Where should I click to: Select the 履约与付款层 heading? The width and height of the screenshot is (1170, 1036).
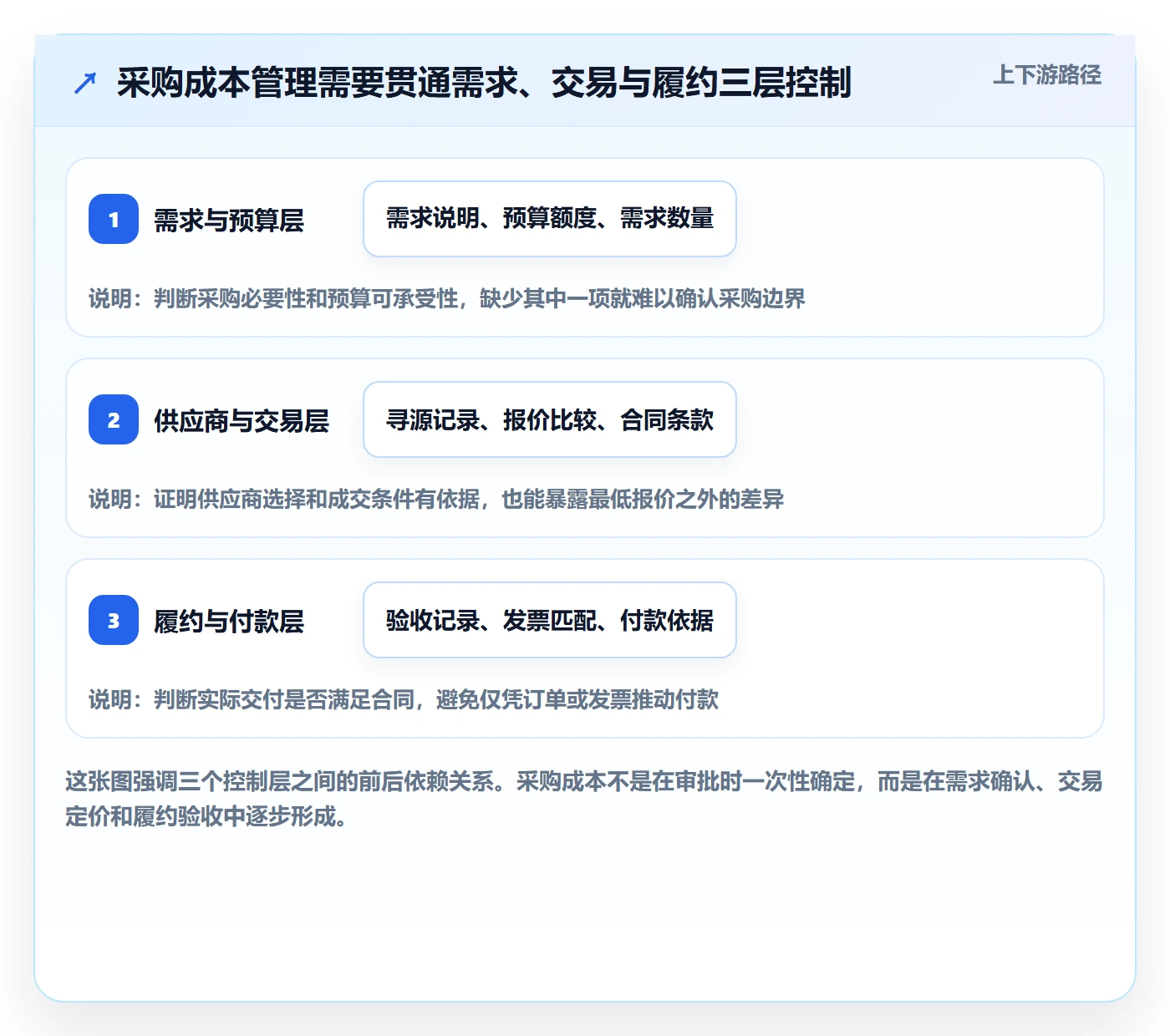coord(229,621)
